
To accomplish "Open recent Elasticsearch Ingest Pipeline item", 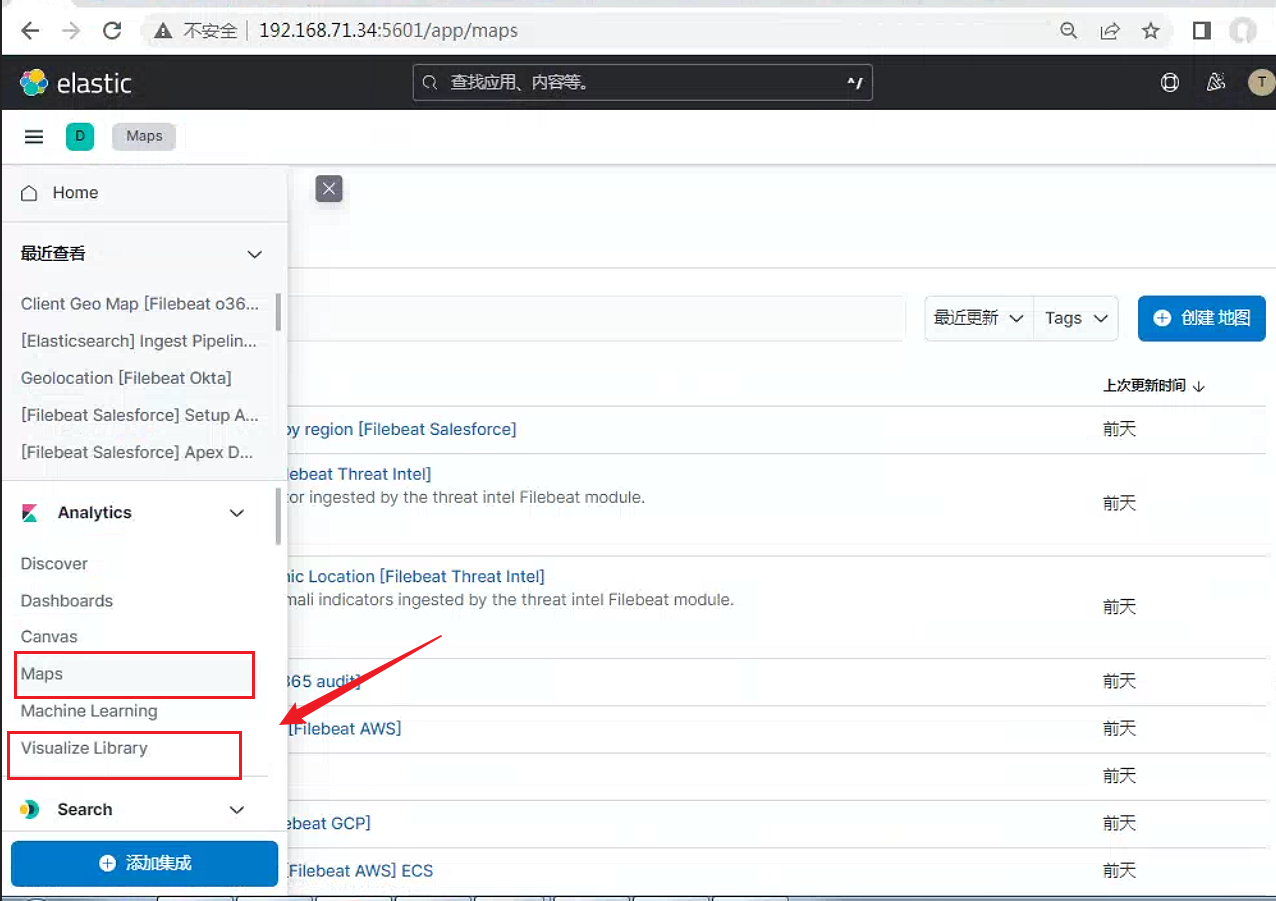I will tap(139, 341).
